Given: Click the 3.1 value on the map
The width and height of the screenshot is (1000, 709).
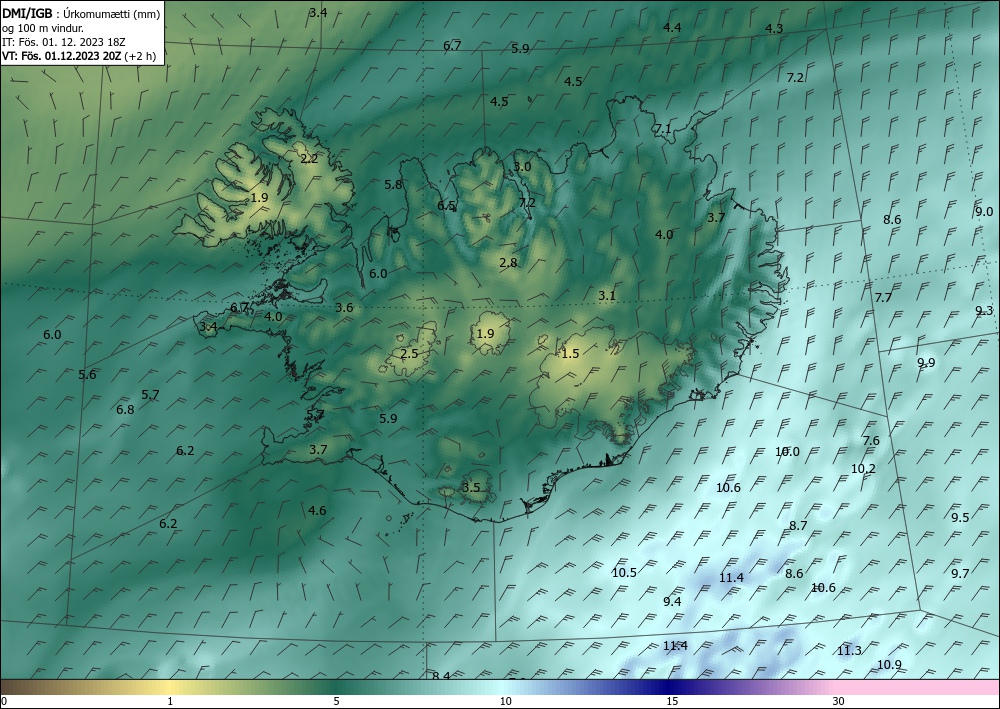Looking at the screenshot, I should click(607, 295).
